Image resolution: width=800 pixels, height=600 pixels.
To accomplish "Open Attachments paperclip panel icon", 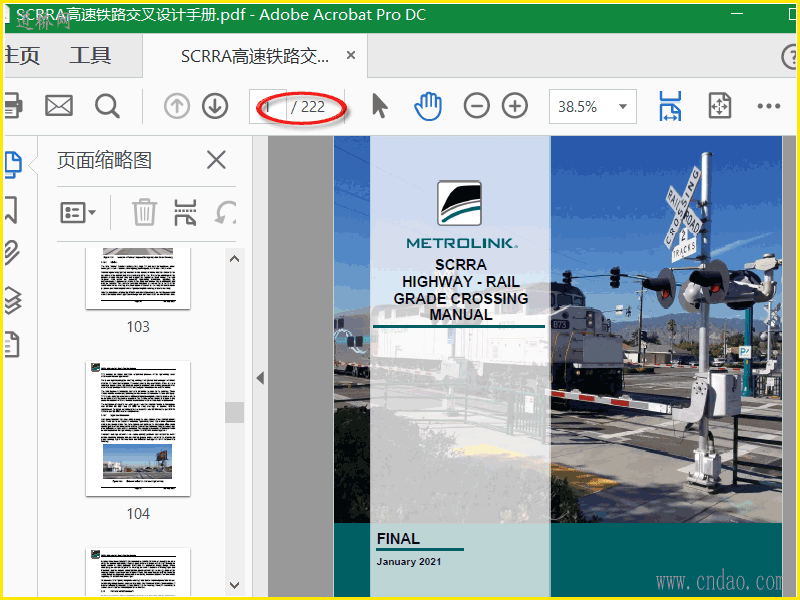I will (x=12, y=253).
